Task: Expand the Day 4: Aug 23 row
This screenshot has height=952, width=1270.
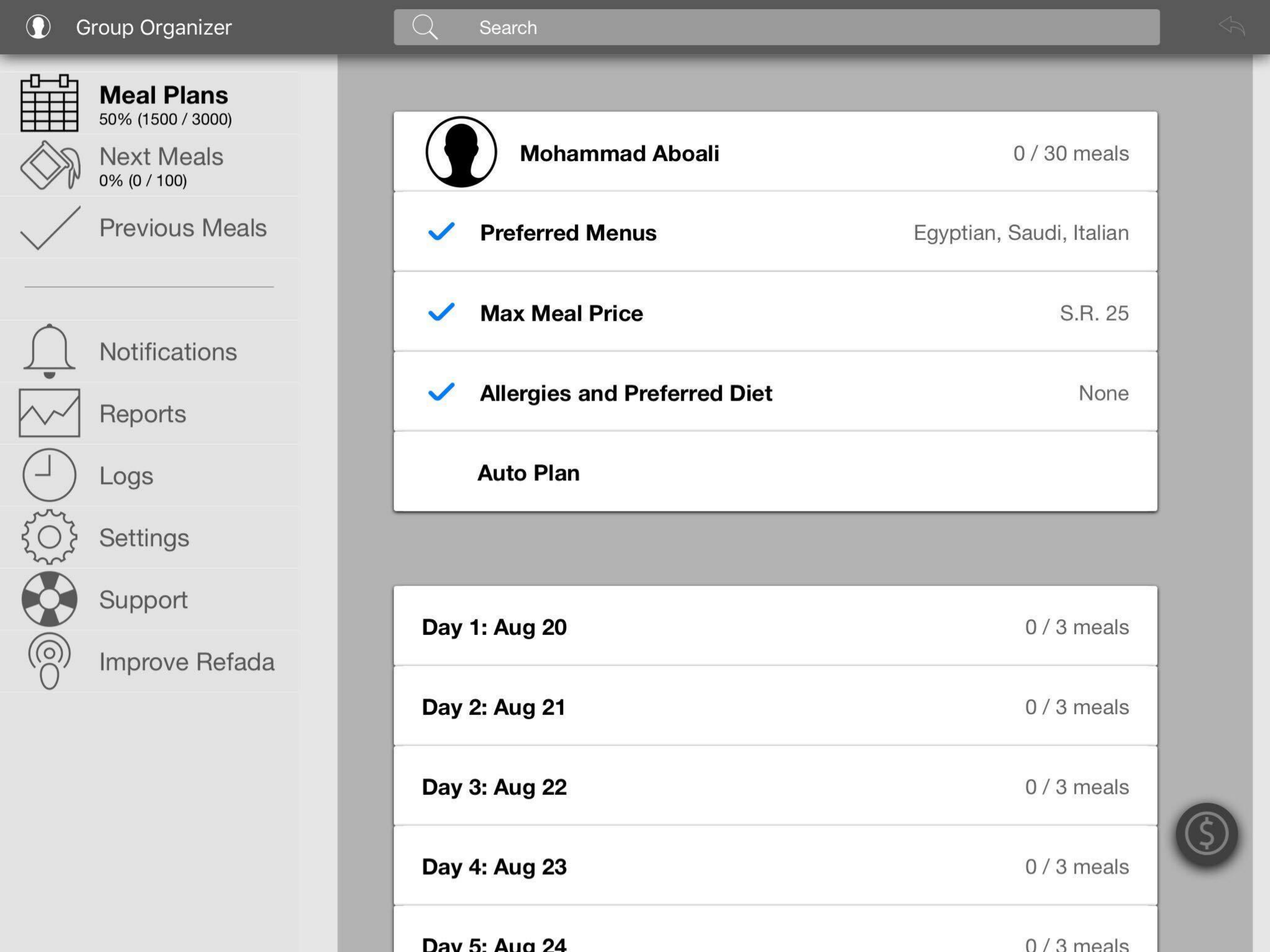Action: (x=775, y=866)
